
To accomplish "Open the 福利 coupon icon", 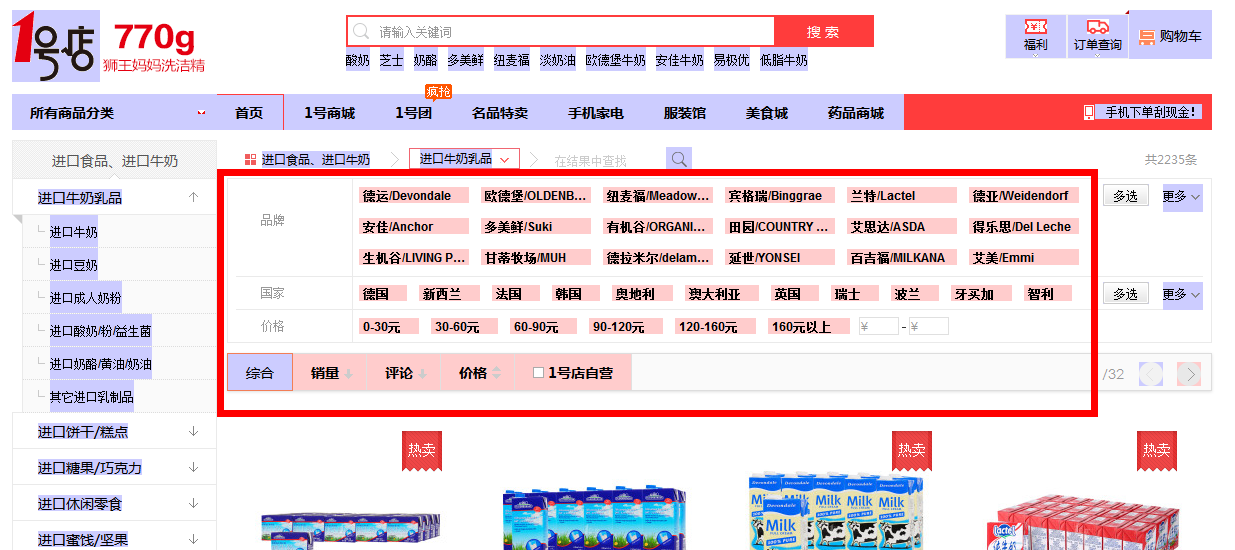I will pyautogui.click(x=1035, y=27).
